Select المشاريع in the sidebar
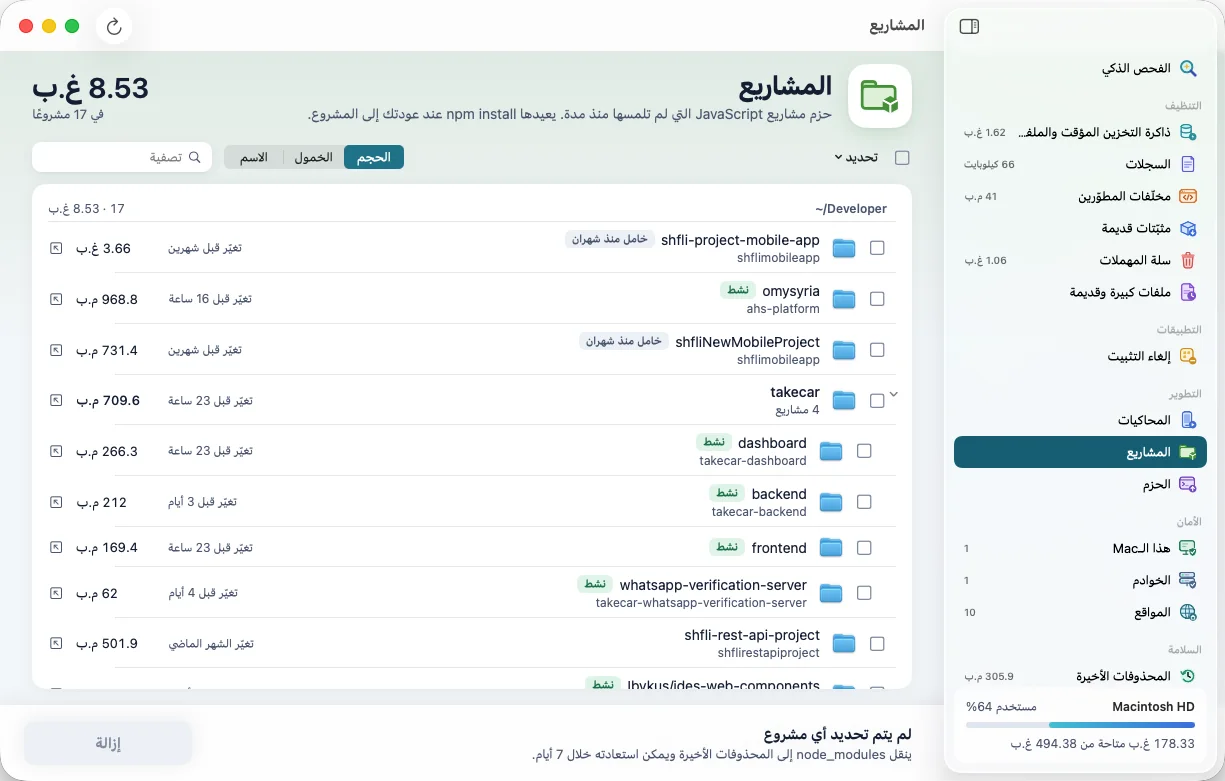The height and width of the screenshot is (781, 1225). click(x=1080, y=452)
